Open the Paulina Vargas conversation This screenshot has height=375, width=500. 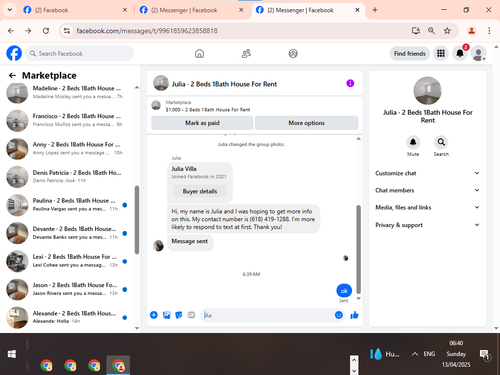click(67, 205)
